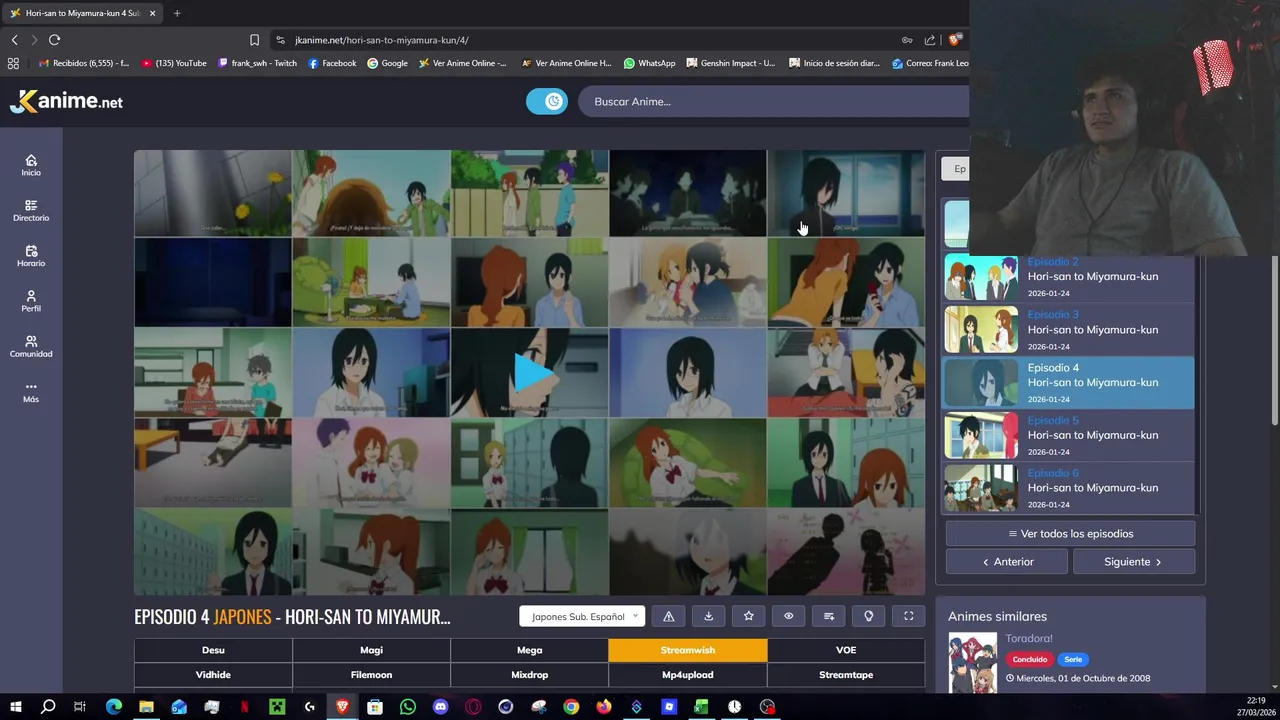
Task: Select the Streamwish server tab
Action: 688,650
